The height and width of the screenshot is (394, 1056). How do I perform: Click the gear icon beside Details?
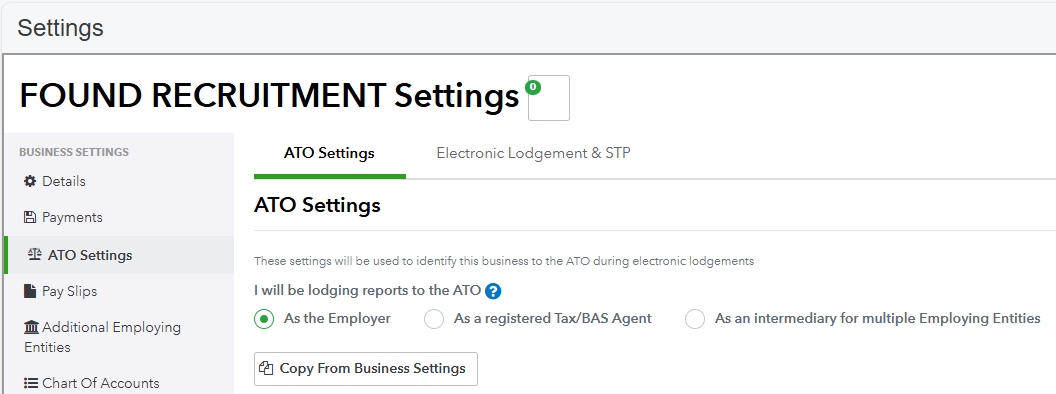coord(30,181)
